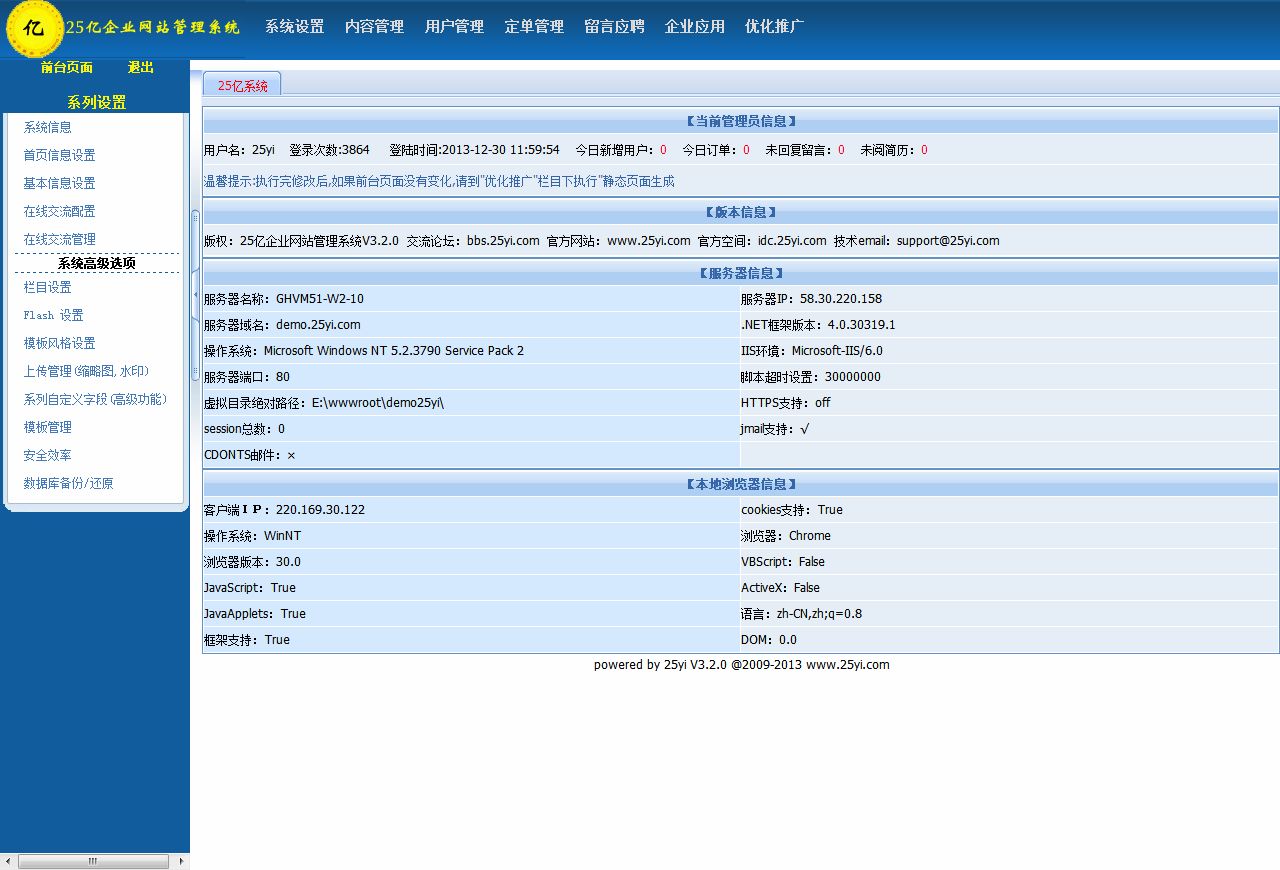
Task: Click the 服务器名称 GHVM51-W2-10 cell
Action: pos(471,299)
